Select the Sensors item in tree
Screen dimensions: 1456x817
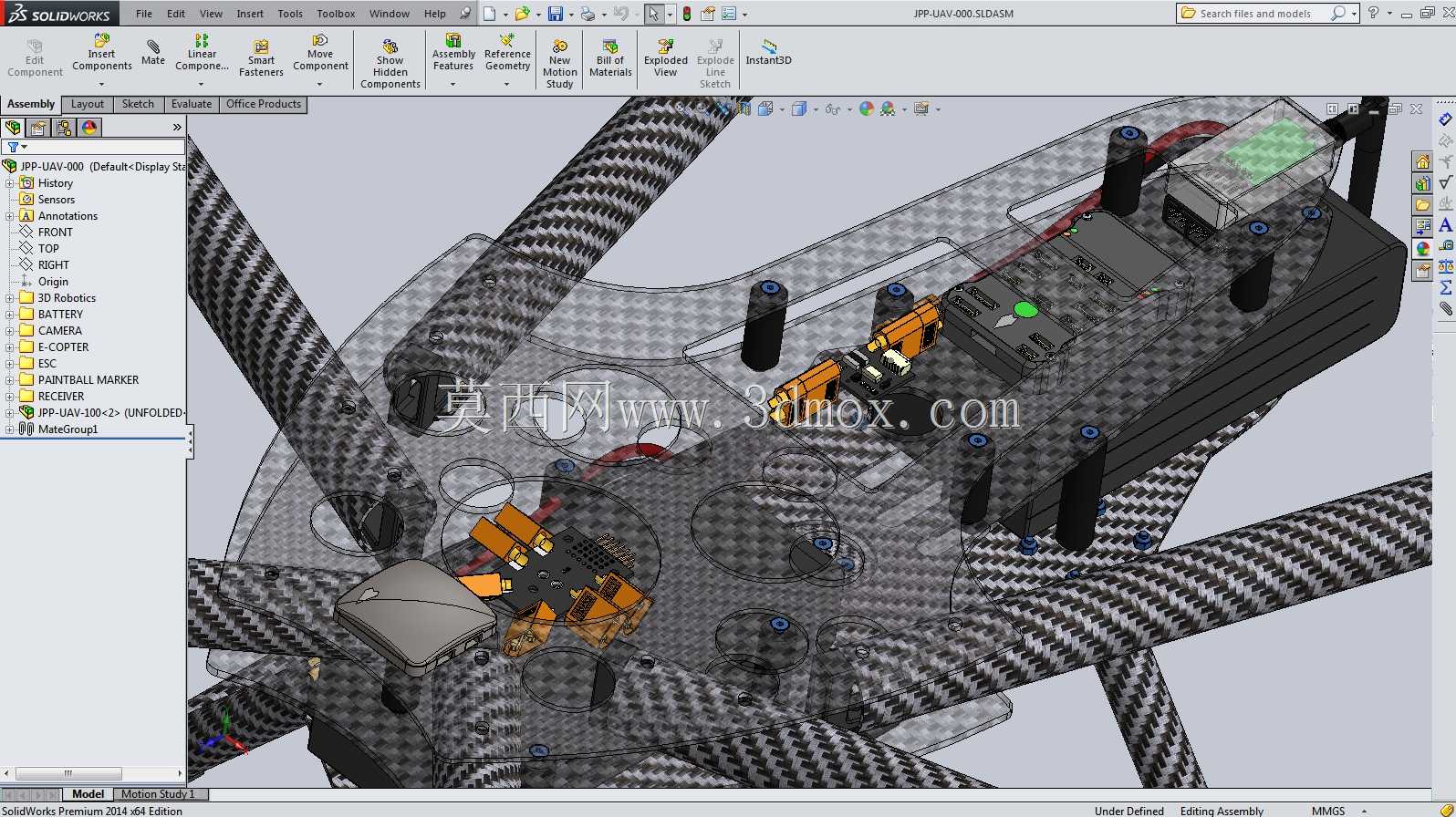coord(57,200)
